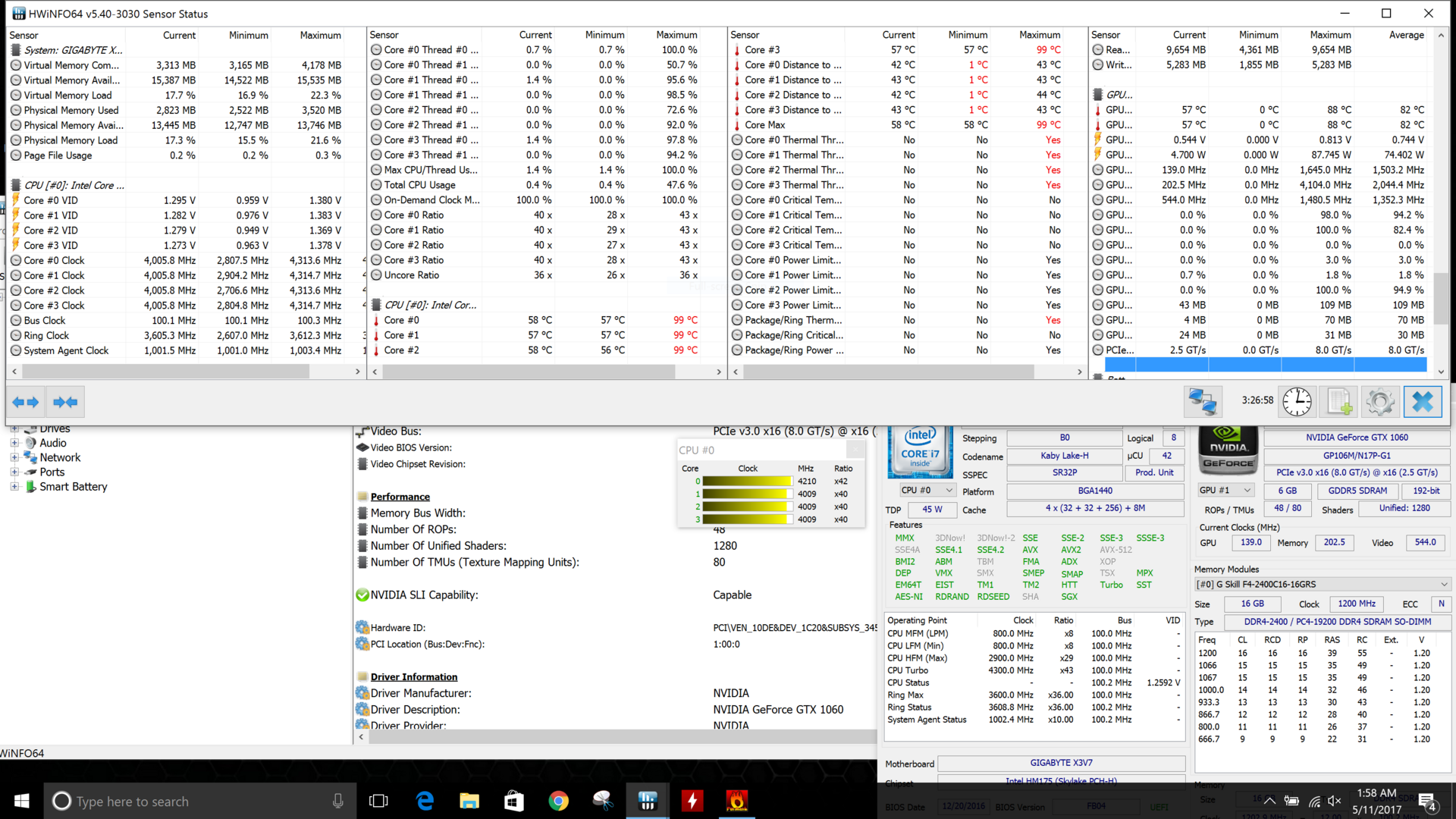Close the CPU #0 clock popup
Screen dimensions: 1456x819
pyautogui.click(x=855, y=450)
